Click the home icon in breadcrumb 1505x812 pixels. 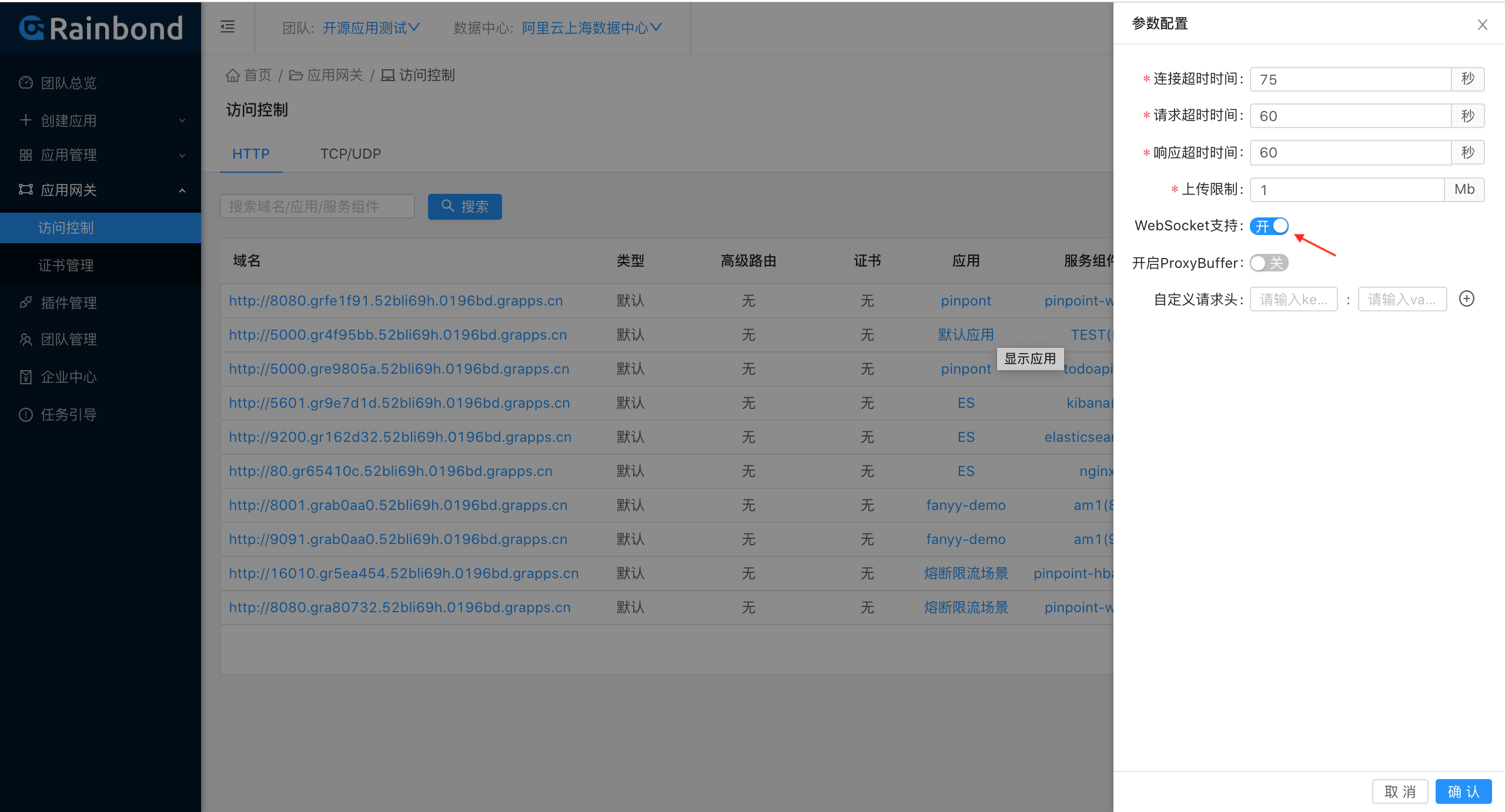233,75
